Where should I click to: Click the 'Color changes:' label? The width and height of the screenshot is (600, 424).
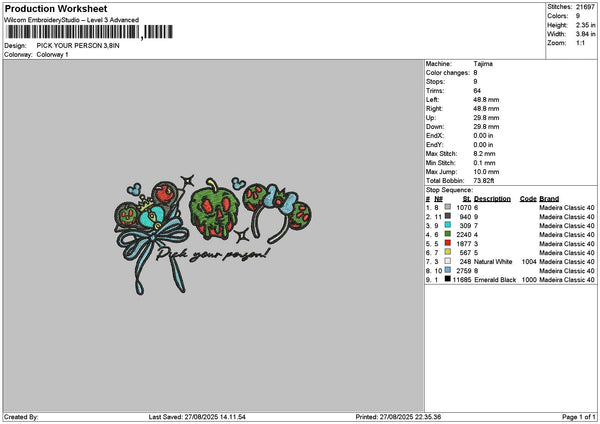coord(448,73)
